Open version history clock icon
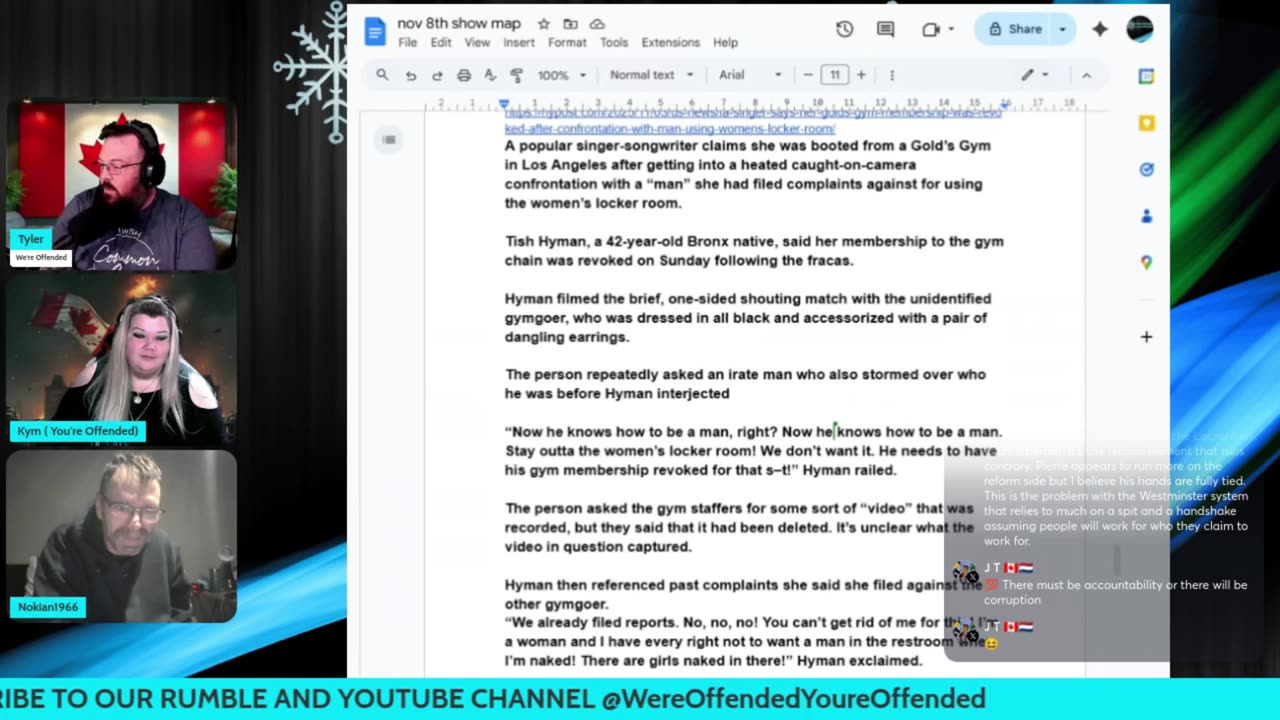The height and width of the screenshot is (720, 1280). tap(845, 29)
